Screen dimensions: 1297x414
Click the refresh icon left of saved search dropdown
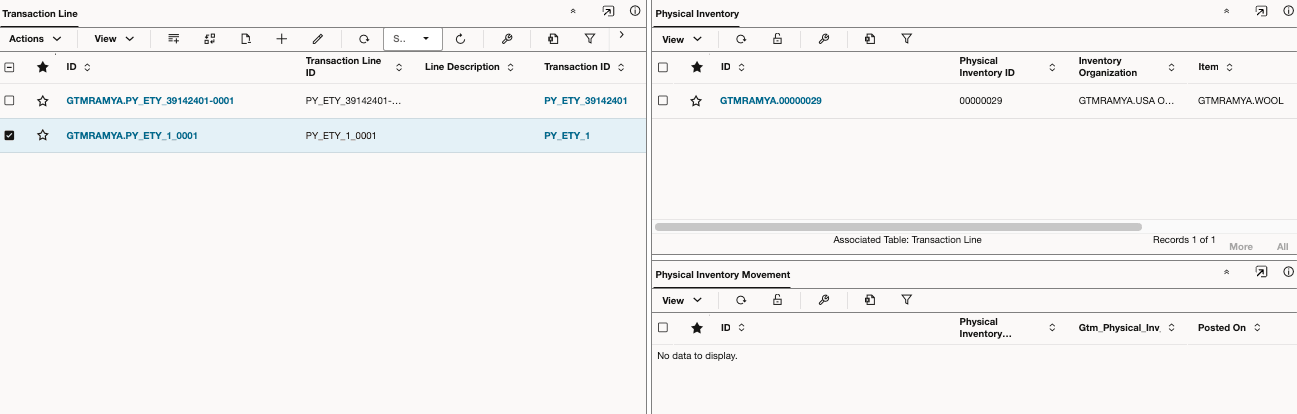[x=364, y=39]
